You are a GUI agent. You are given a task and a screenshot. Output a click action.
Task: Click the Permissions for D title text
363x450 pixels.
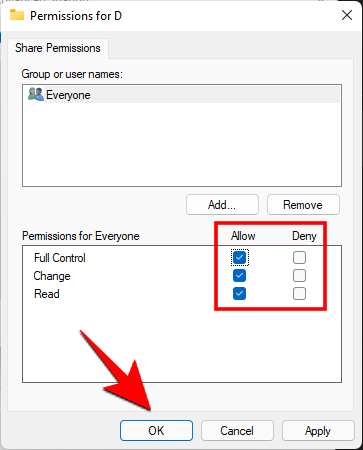76,16
